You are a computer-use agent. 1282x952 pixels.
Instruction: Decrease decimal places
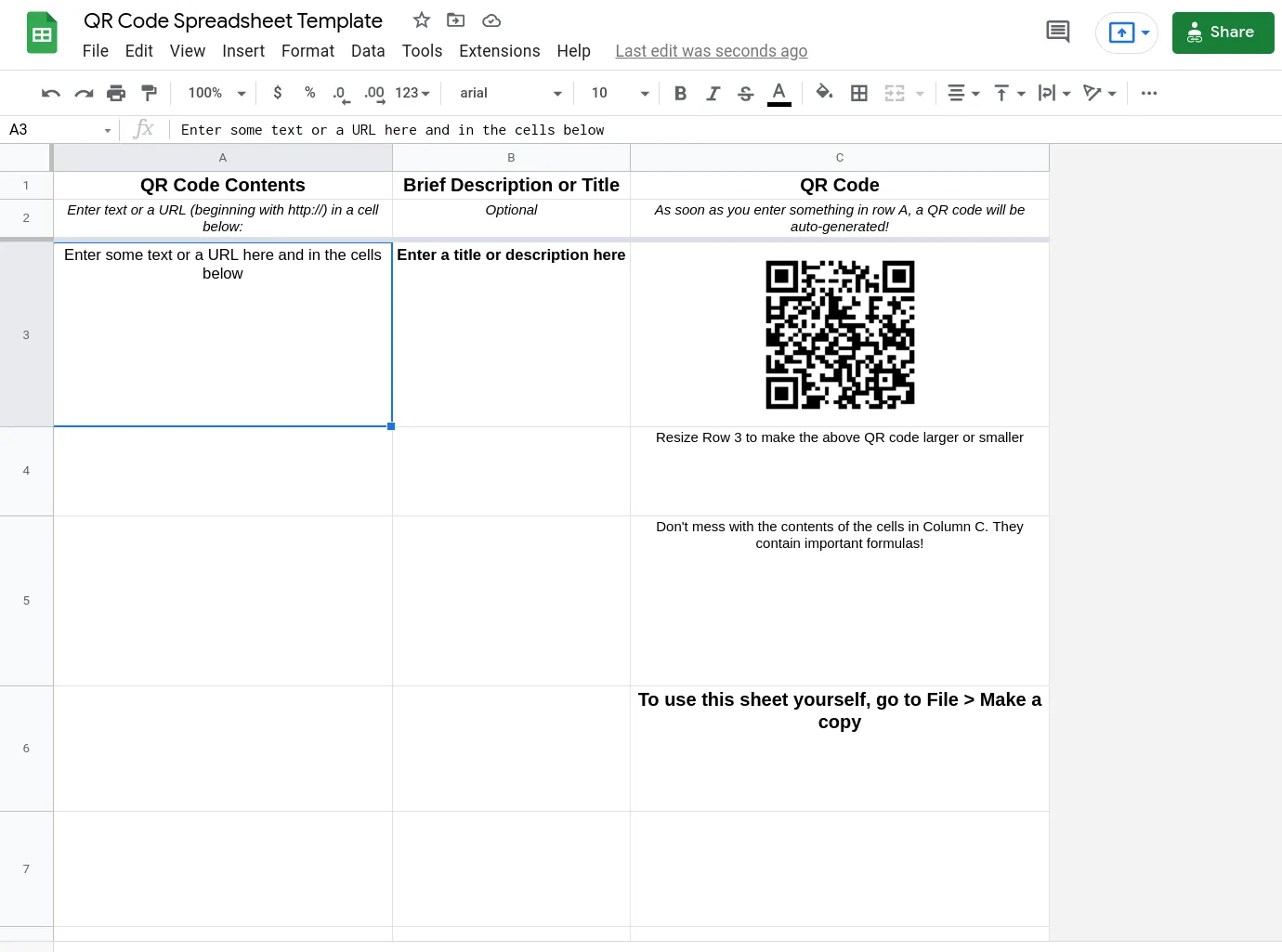tap(340, 93)
